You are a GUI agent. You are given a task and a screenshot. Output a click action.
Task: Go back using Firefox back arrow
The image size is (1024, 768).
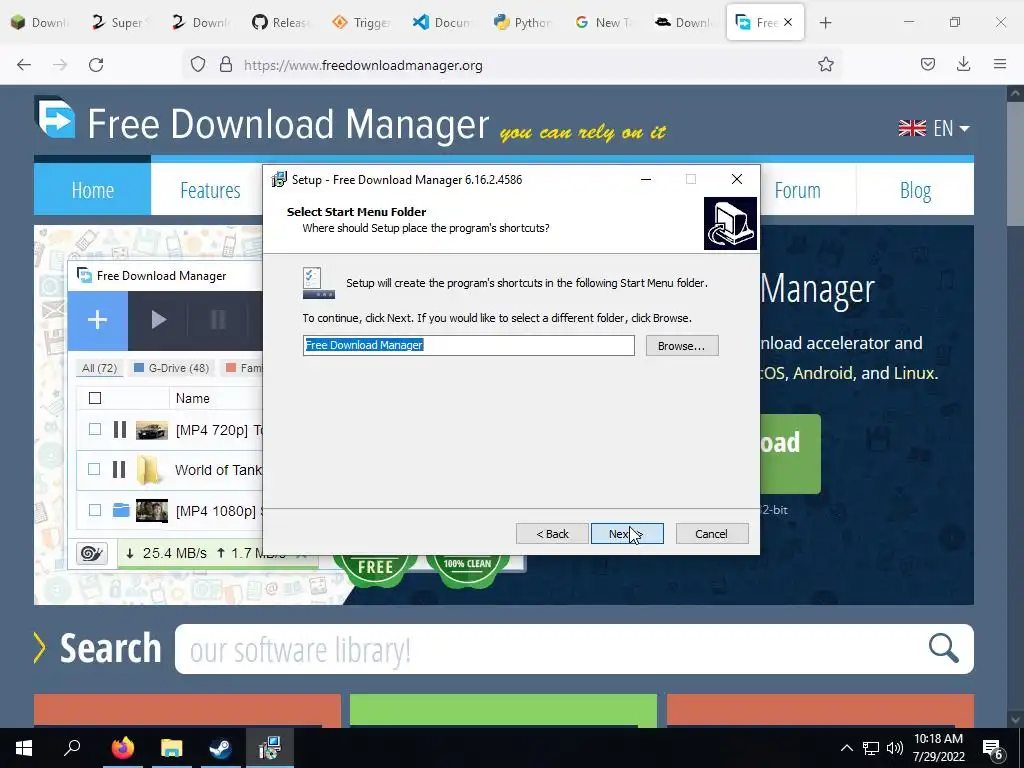pyautogui.click(x=24, y=65)
